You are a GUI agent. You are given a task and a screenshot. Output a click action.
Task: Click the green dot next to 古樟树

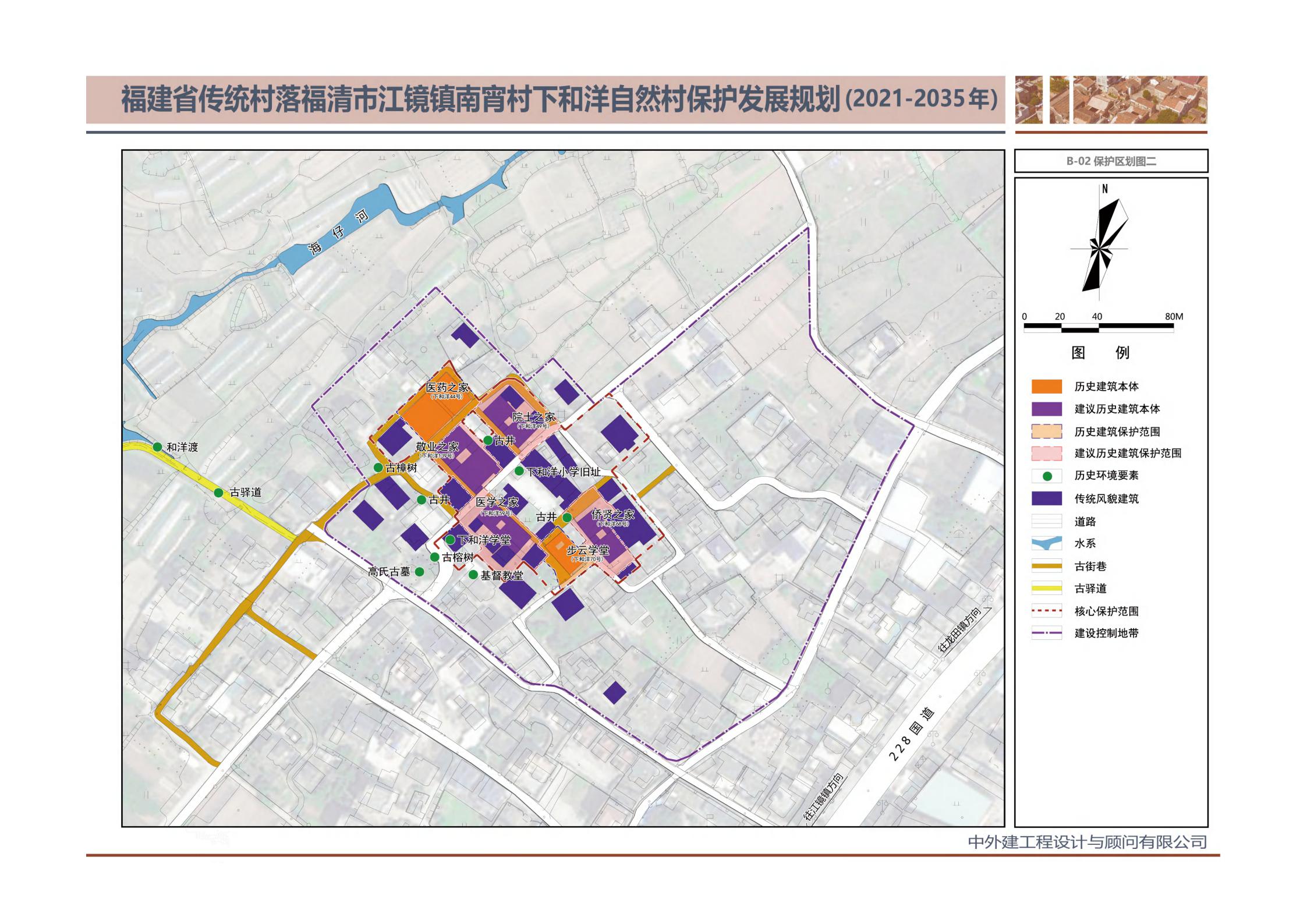coord(378,468)
